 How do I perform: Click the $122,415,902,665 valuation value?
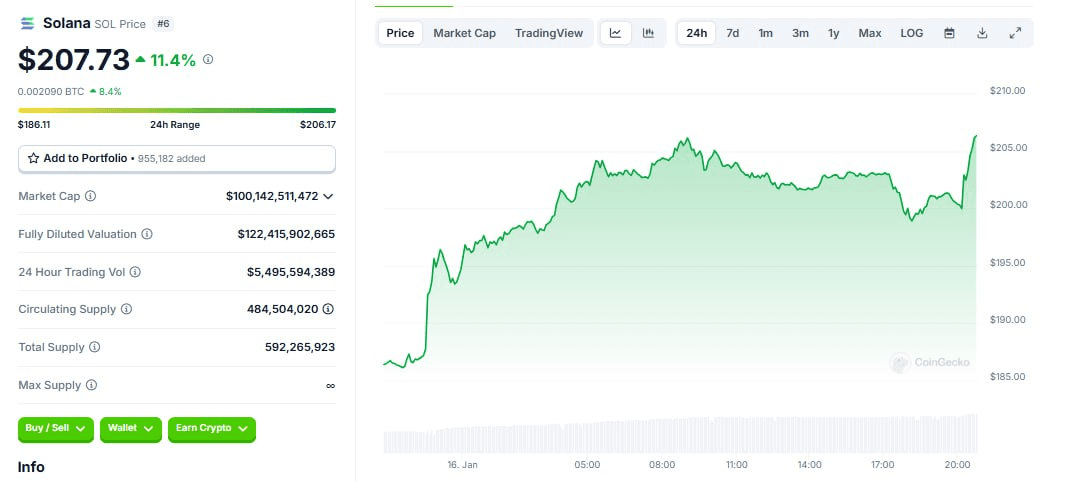click(x=286, y=234)
